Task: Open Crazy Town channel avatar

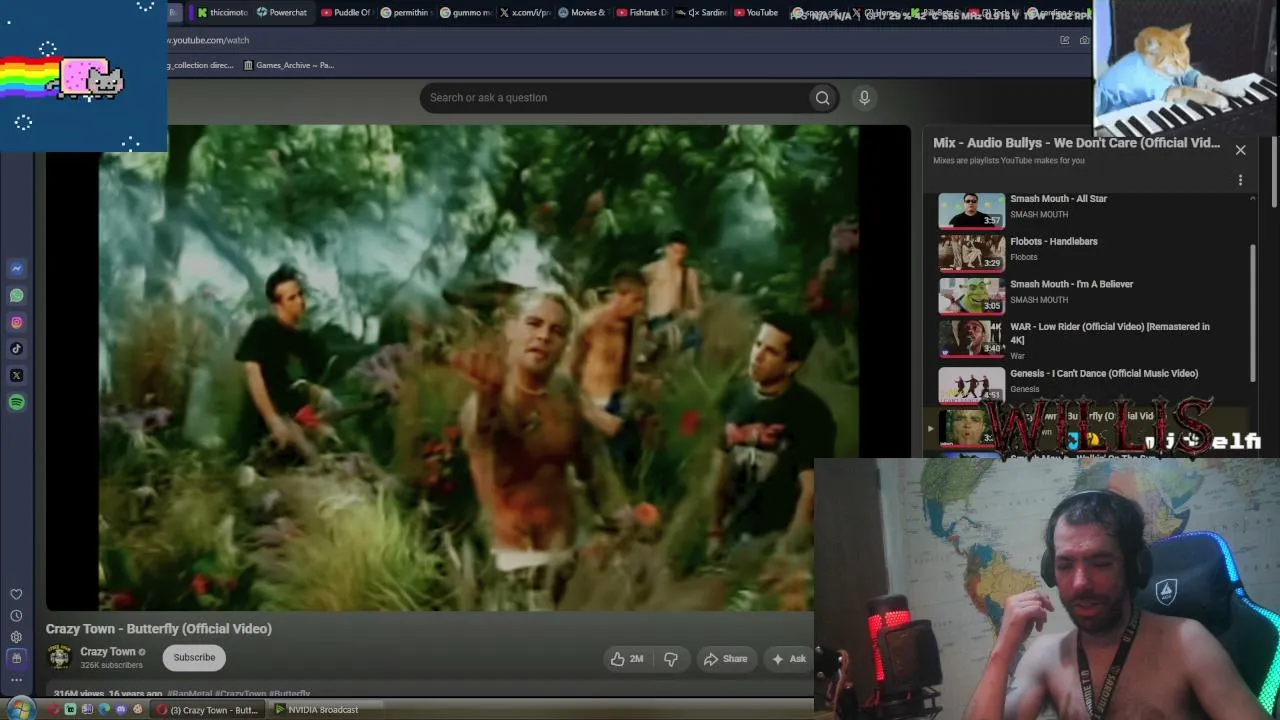Action: (x=60, y=657)
